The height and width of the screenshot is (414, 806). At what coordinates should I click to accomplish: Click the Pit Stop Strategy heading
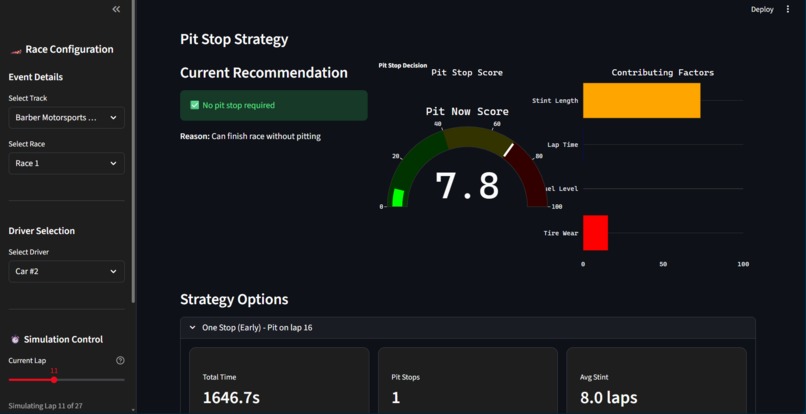pos(234,40)
